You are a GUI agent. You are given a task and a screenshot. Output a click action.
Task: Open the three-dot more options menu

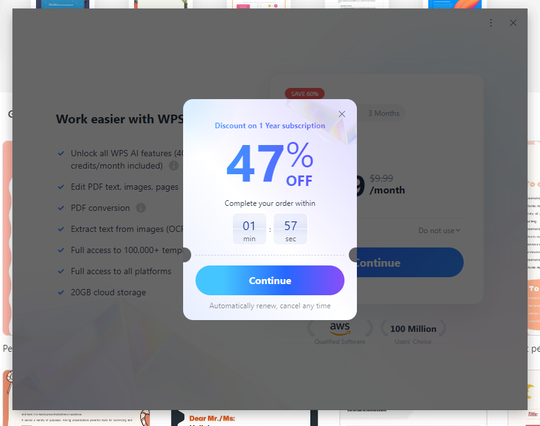[x=491, y=23]
